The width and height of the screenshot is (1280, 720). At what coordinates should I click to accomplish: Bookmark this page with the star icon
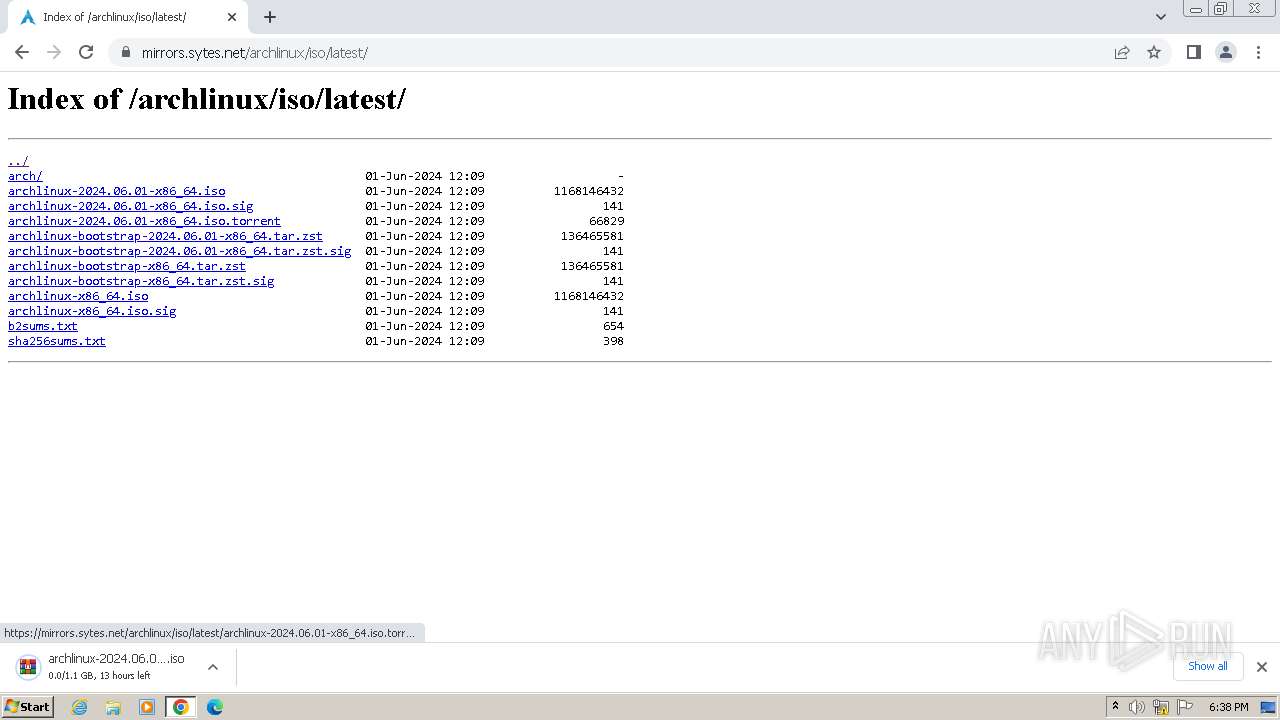coord(1154,52)
